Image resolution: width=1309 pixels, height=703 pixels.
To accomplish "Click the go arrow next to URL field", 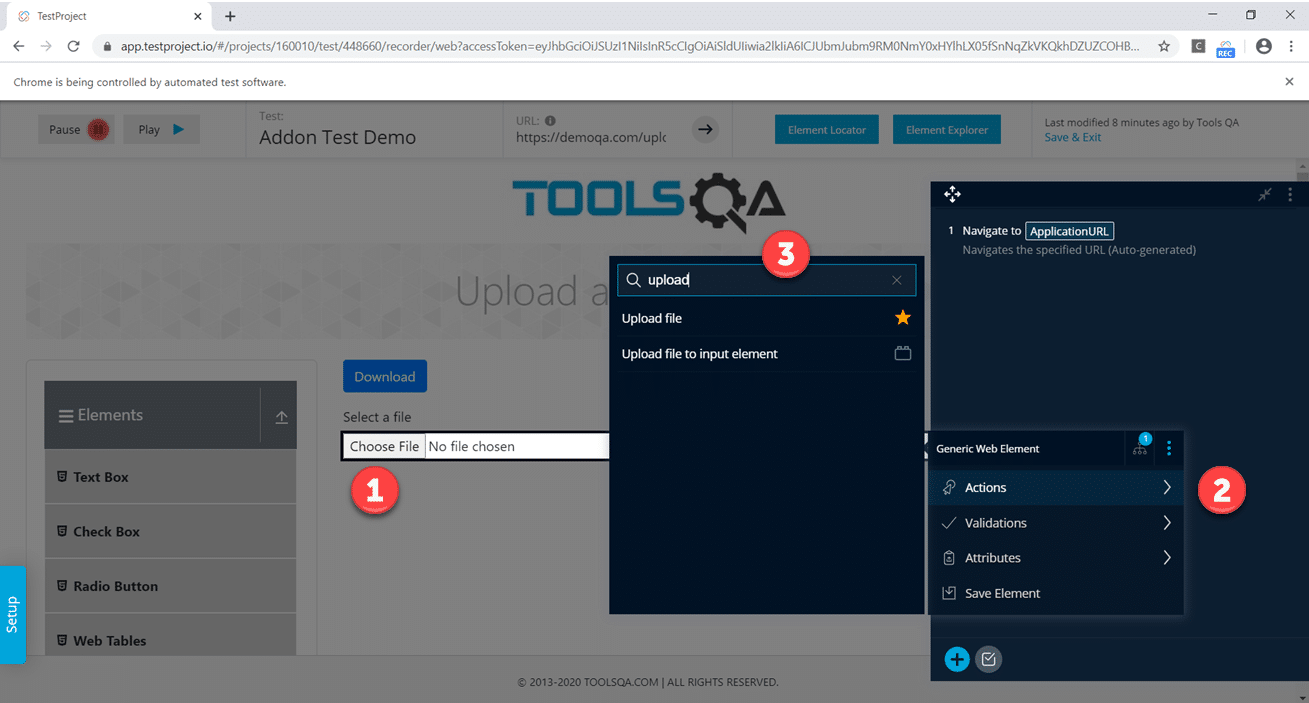I will [706, 129].
